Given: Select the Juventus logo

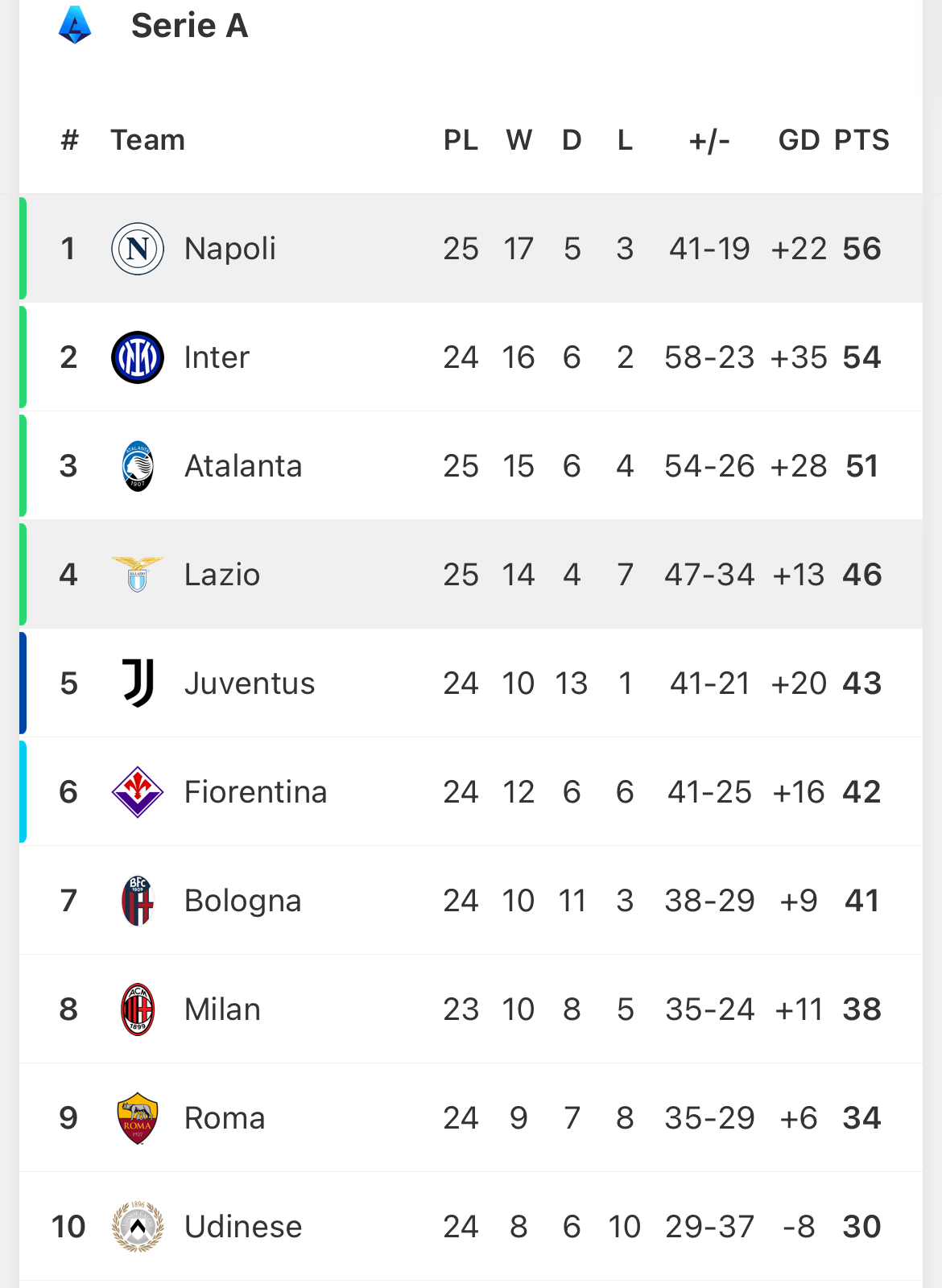Looking at the screenshot, I should tap(138, 683).
